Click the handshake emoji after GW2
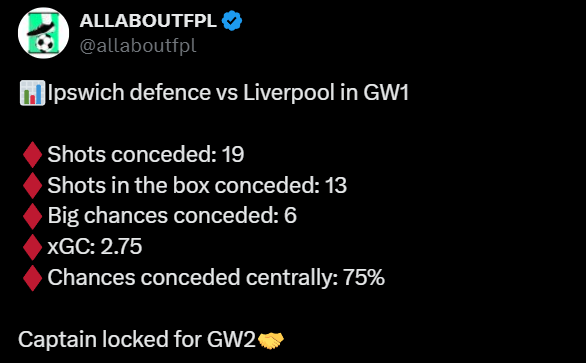The width and height of the screenshot is (586, 363). coord(271,341)
